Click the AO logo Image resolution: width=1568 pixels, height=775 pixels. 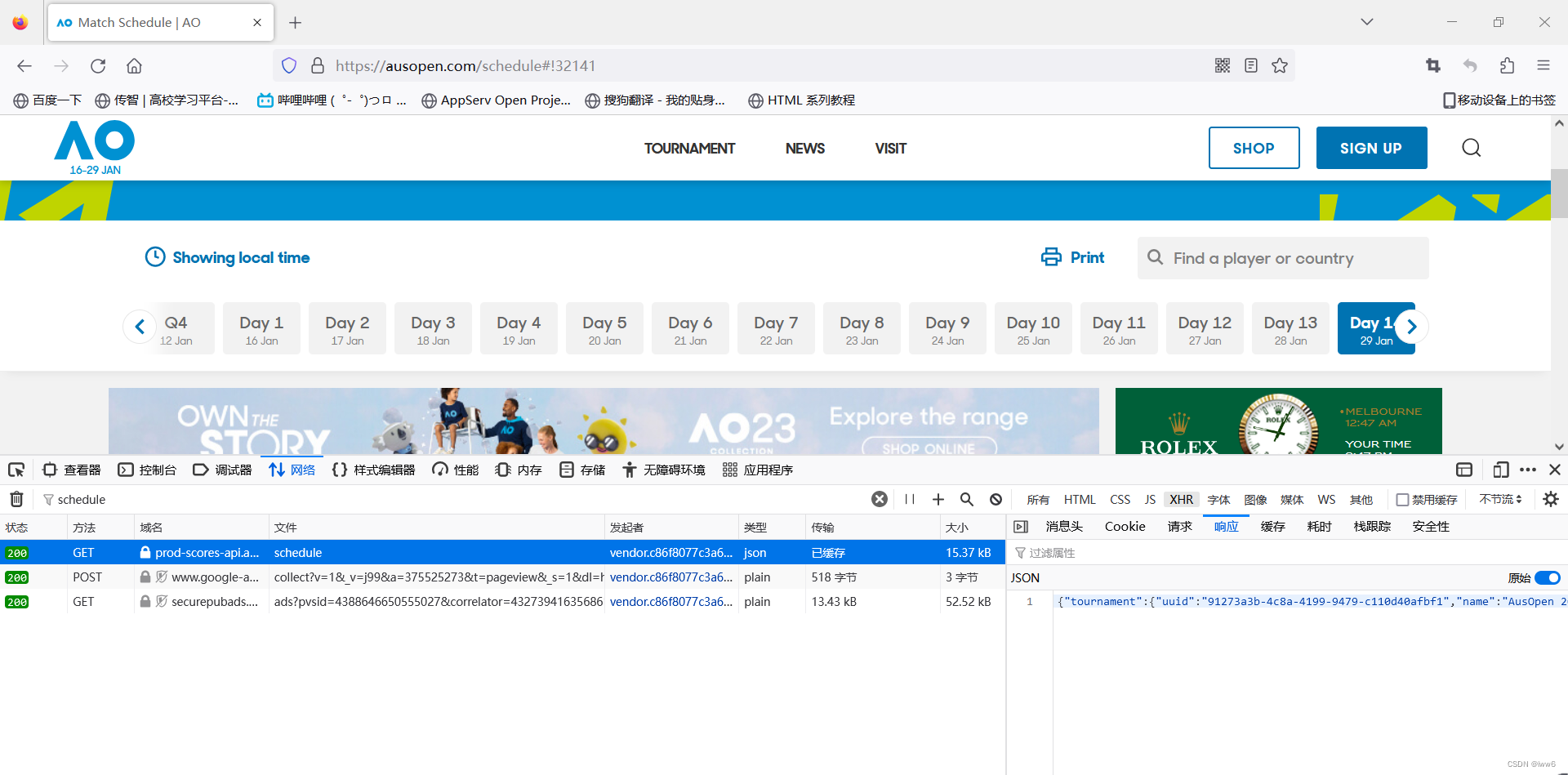pos(95,148)
